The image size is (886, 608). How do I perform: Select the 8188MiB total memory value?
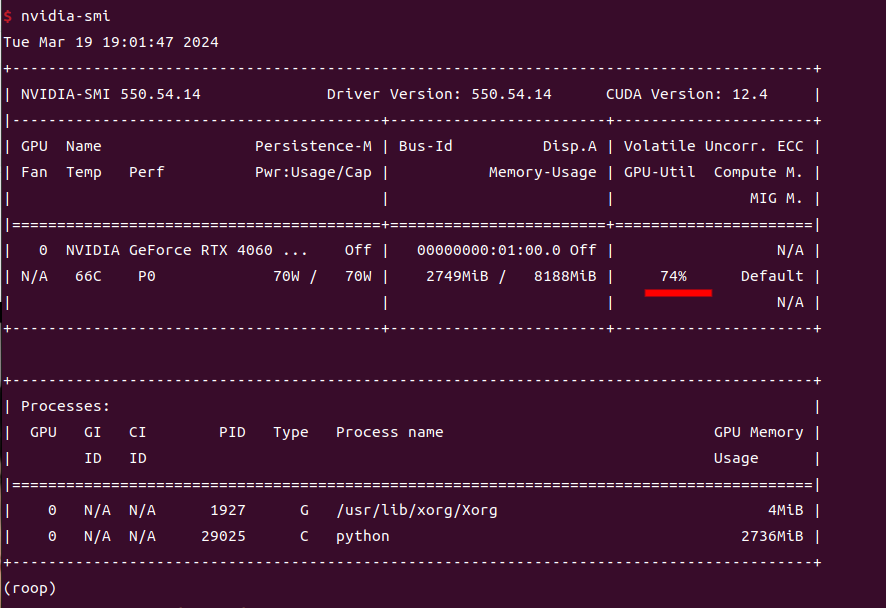[565, 276]
